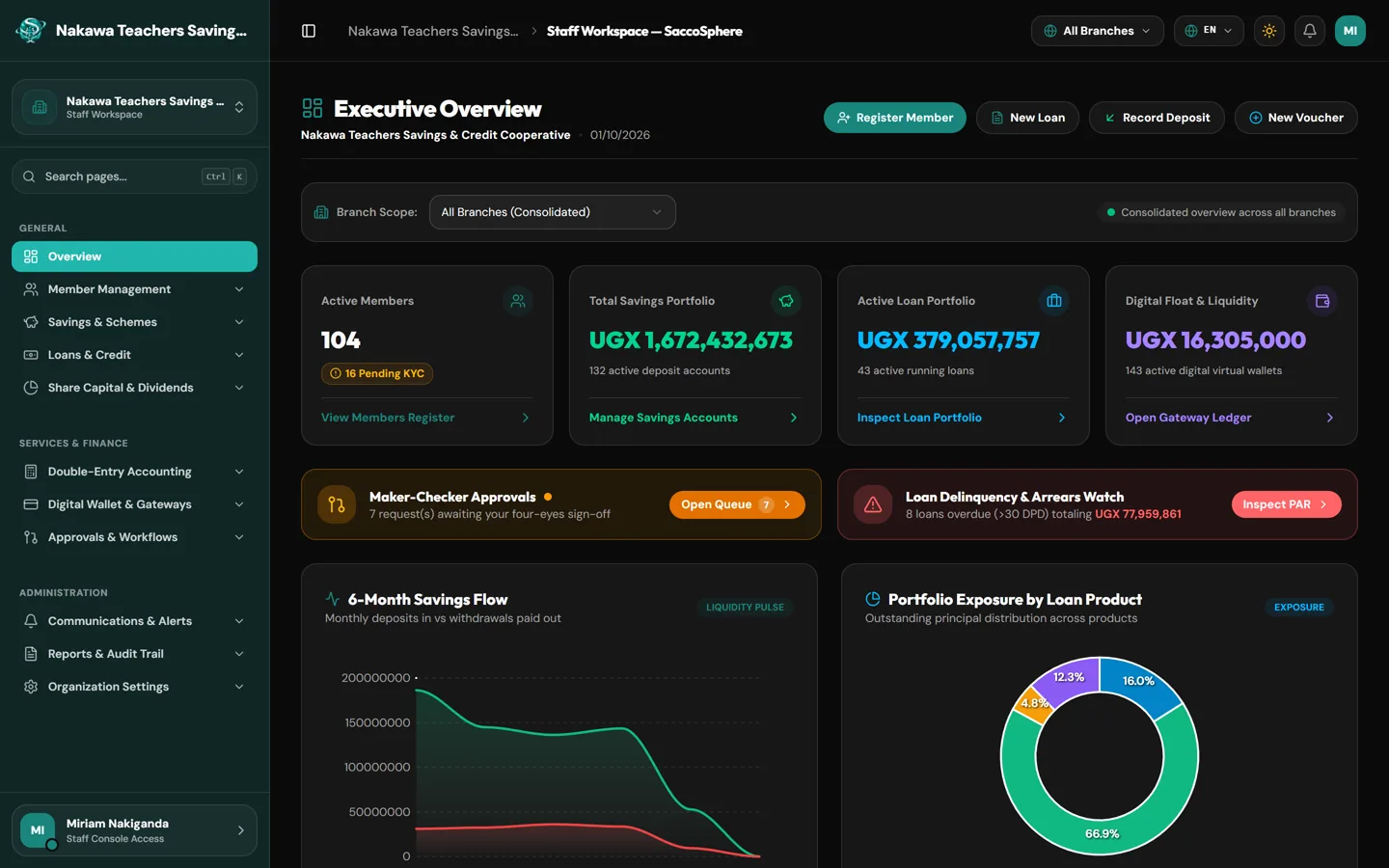Click the New Voucher button

1295,118
